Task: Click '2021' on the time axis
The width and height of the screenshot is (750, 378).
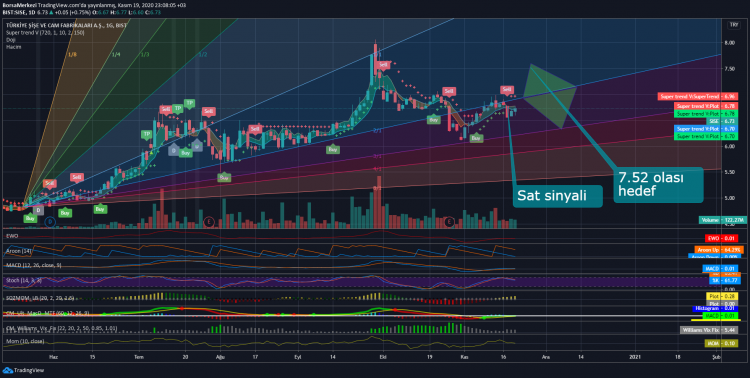Action: (635, 356)
